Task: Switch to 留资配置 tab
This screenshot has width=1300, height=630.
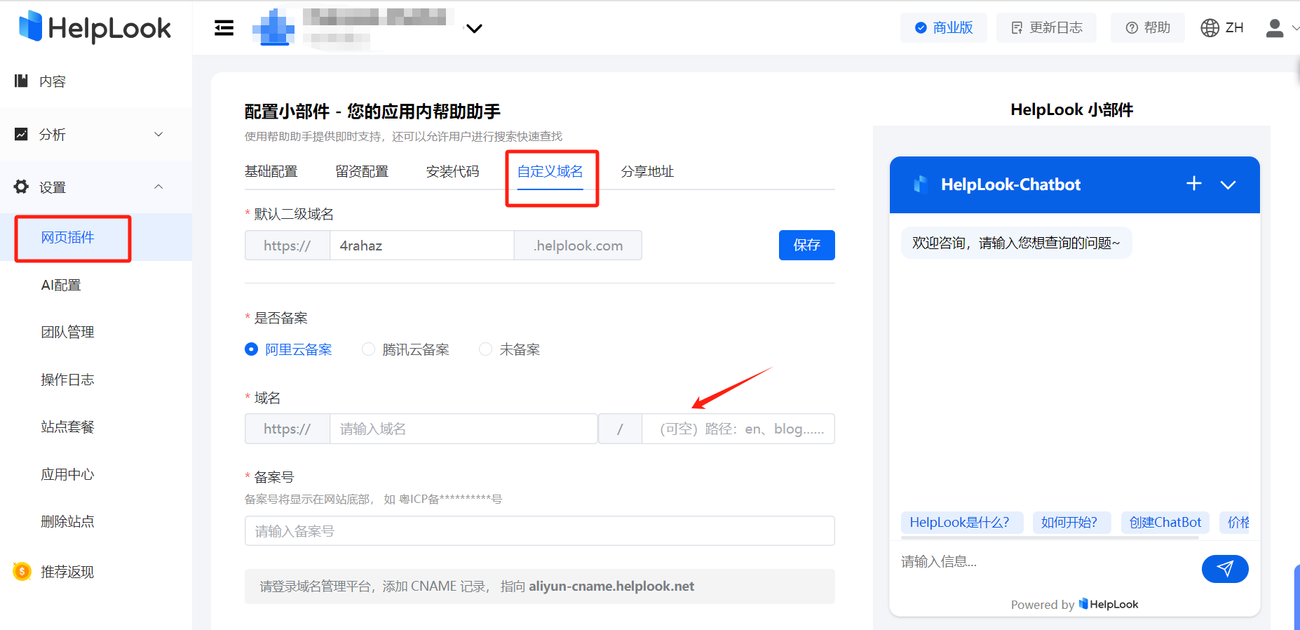Action: 362,171
